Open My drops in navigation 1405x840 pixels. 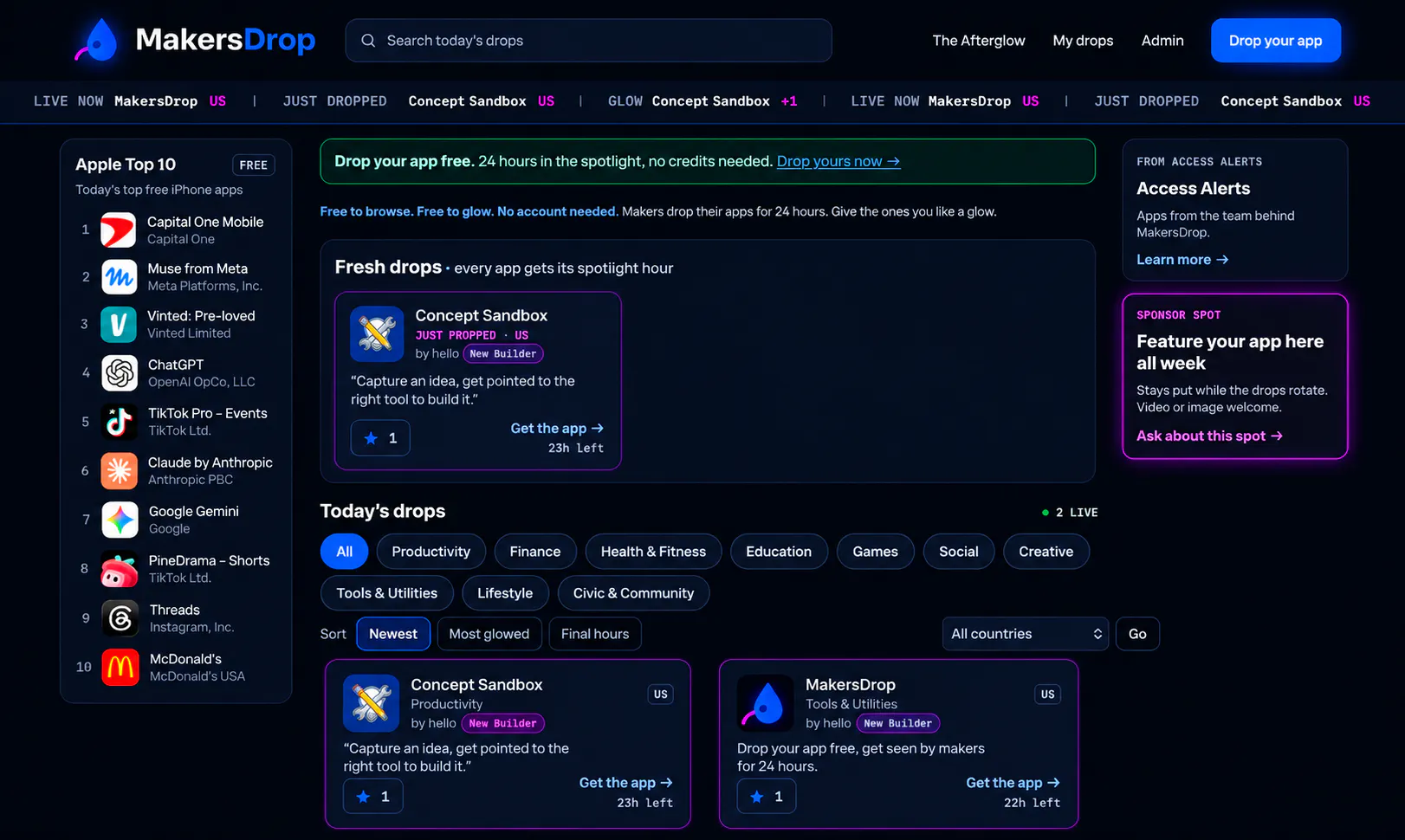pyautogui.click(x=1083, y=41)
